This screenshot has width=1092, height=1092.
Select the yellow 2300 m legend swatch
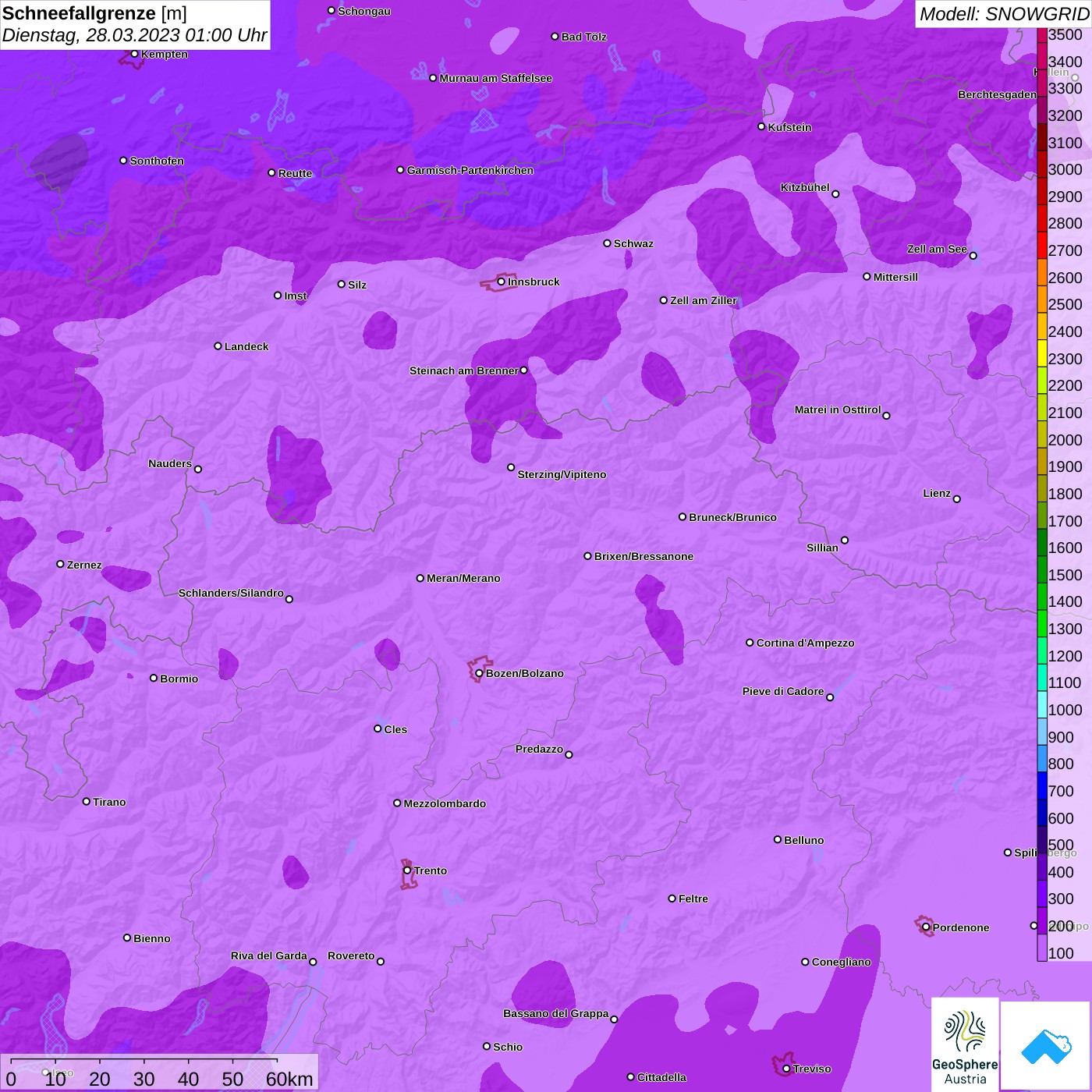click(x=1042, y=353)
